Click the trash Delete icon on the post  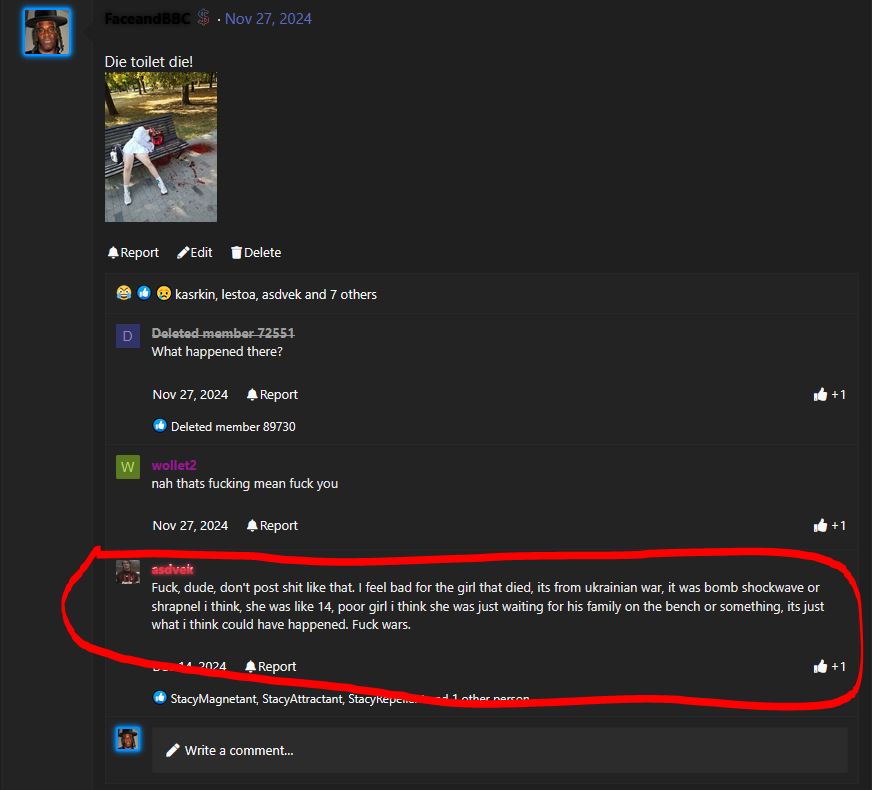236,253
